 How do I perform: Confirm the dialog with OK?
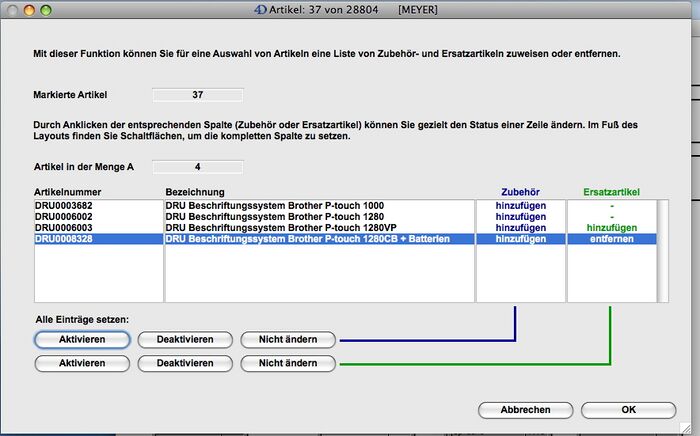(627, 410)
